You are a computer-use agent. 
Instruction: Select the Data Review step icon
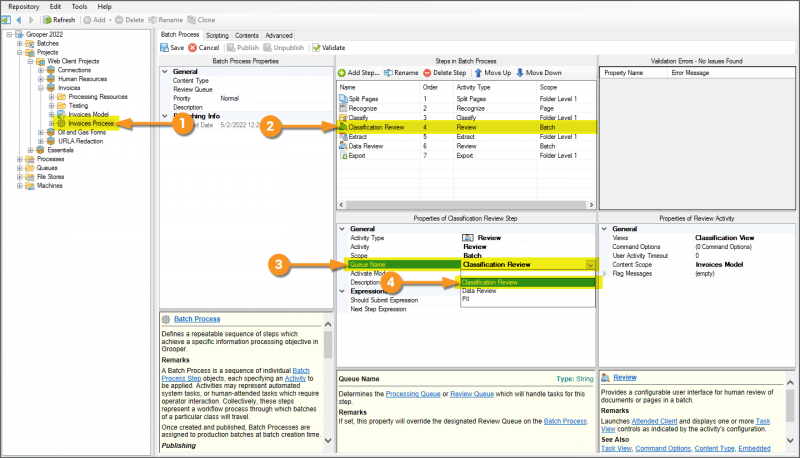click(343, 146)
